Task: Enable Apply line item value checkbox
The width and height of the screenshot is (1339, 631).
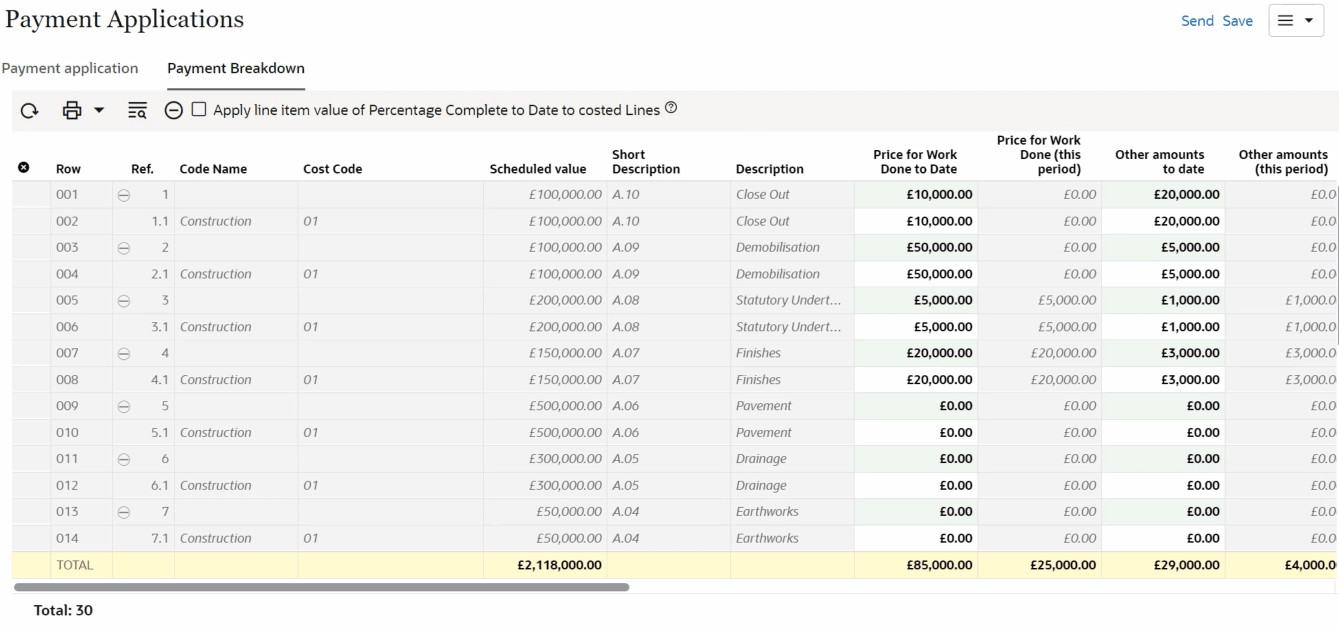Action: tap(198, 110)
